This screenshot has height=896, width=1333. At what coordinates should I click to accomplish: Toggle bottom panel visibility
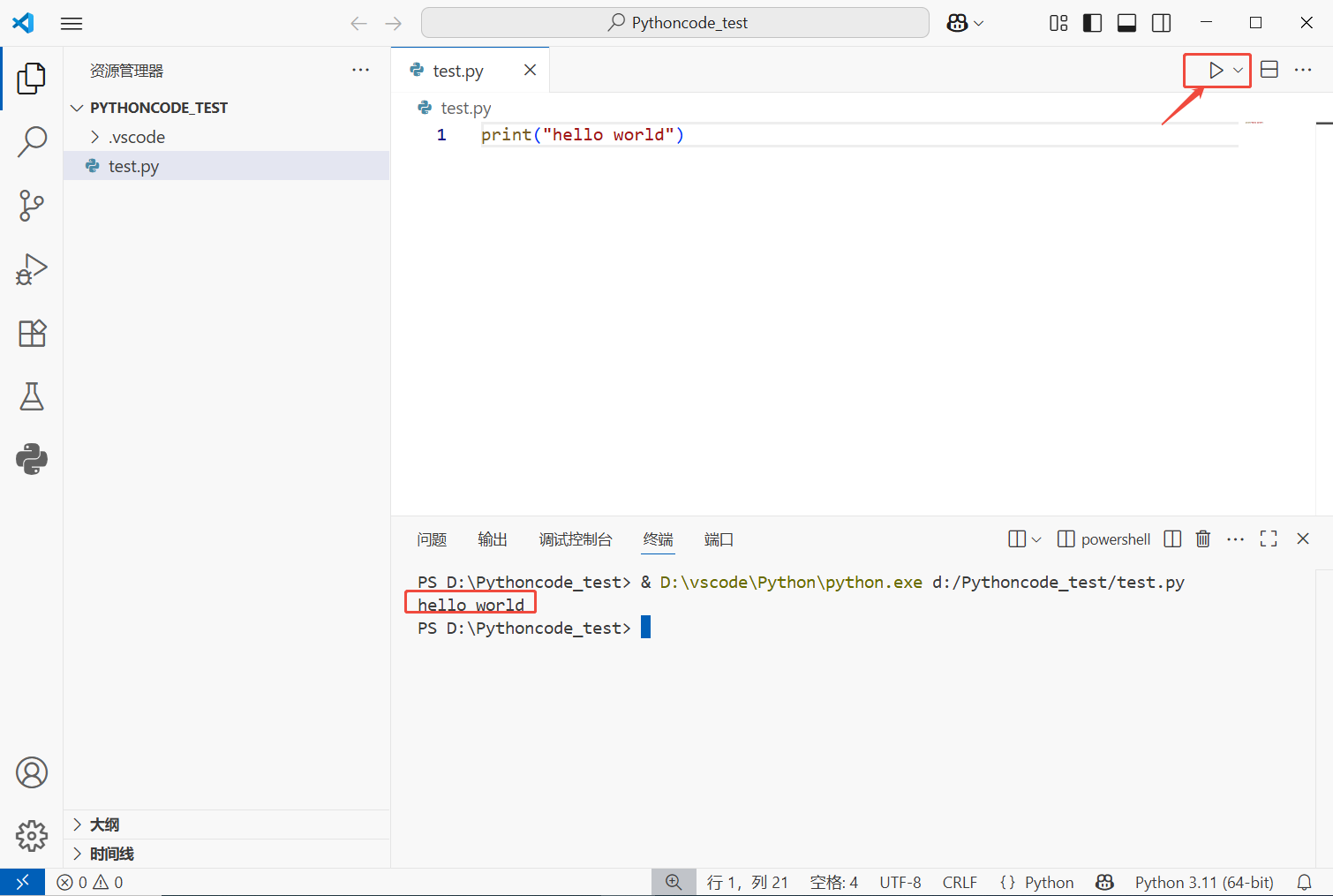tap(1126, 23)
